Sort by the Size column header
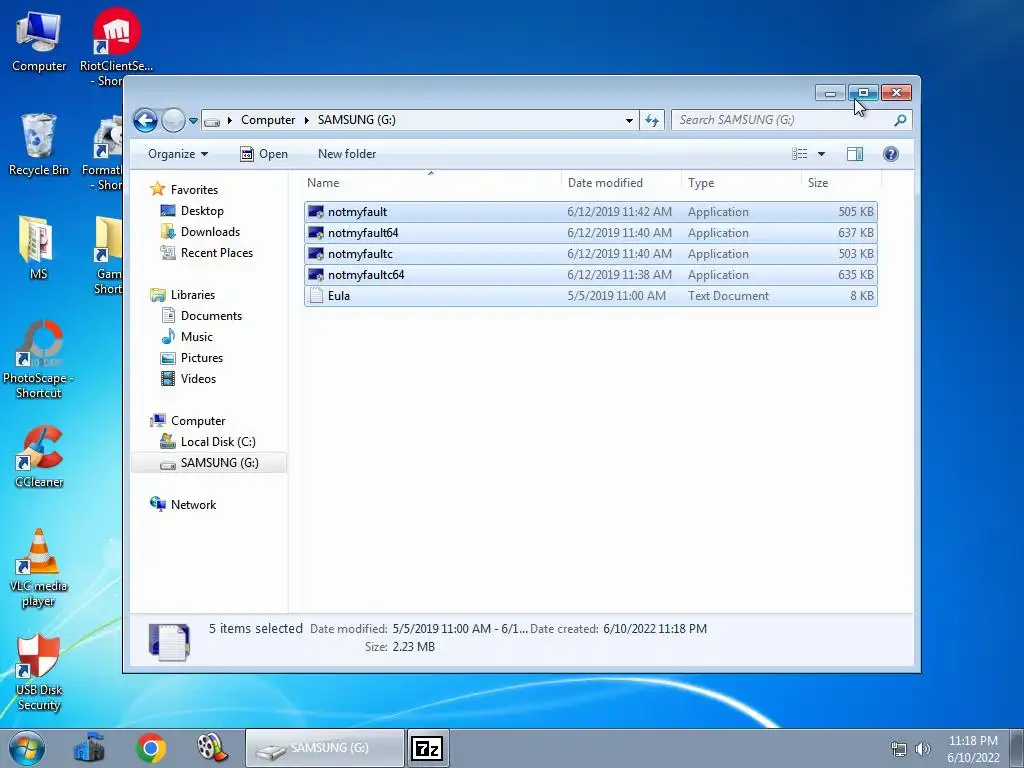The image size is (1024, 768). click(841, 183)
